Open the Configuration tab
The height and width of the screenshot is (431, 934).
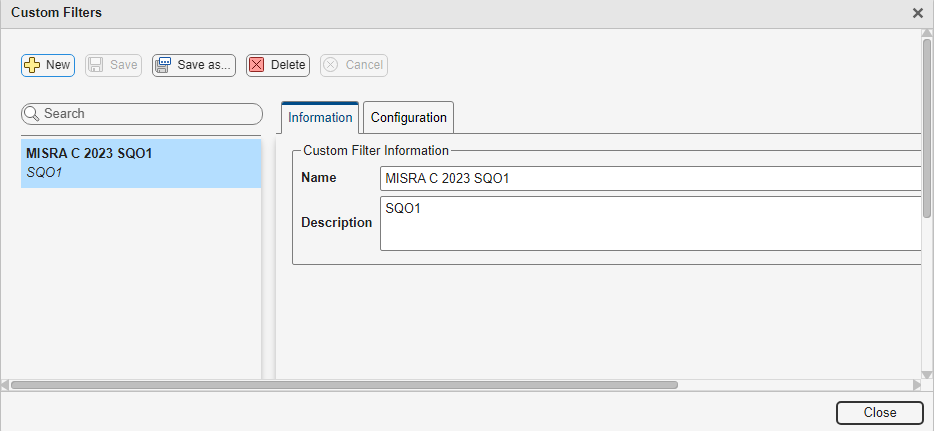tap(409, 117)
